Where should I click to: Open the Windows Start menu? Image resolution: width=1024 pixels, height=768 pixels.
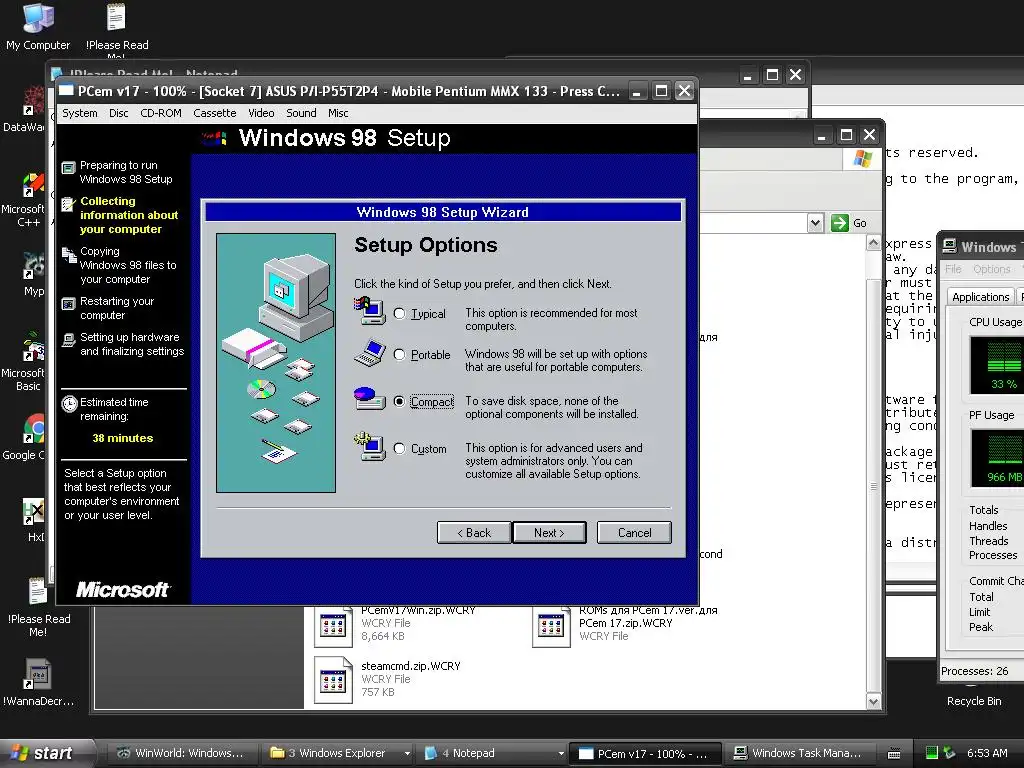(x=43, y=753)
